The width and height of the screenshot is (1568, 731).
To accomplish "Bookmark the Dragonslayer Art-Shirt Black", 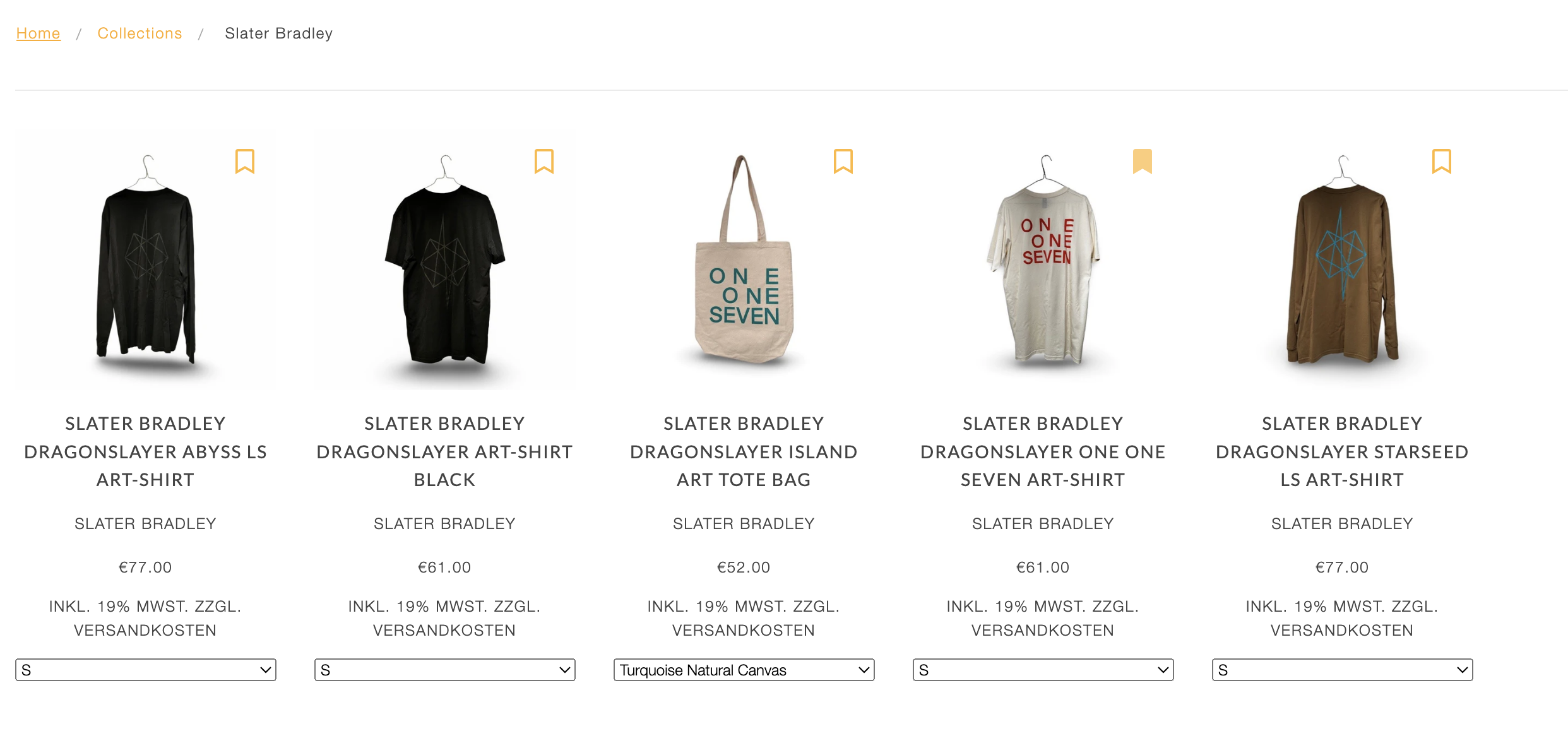I will 544,161.
